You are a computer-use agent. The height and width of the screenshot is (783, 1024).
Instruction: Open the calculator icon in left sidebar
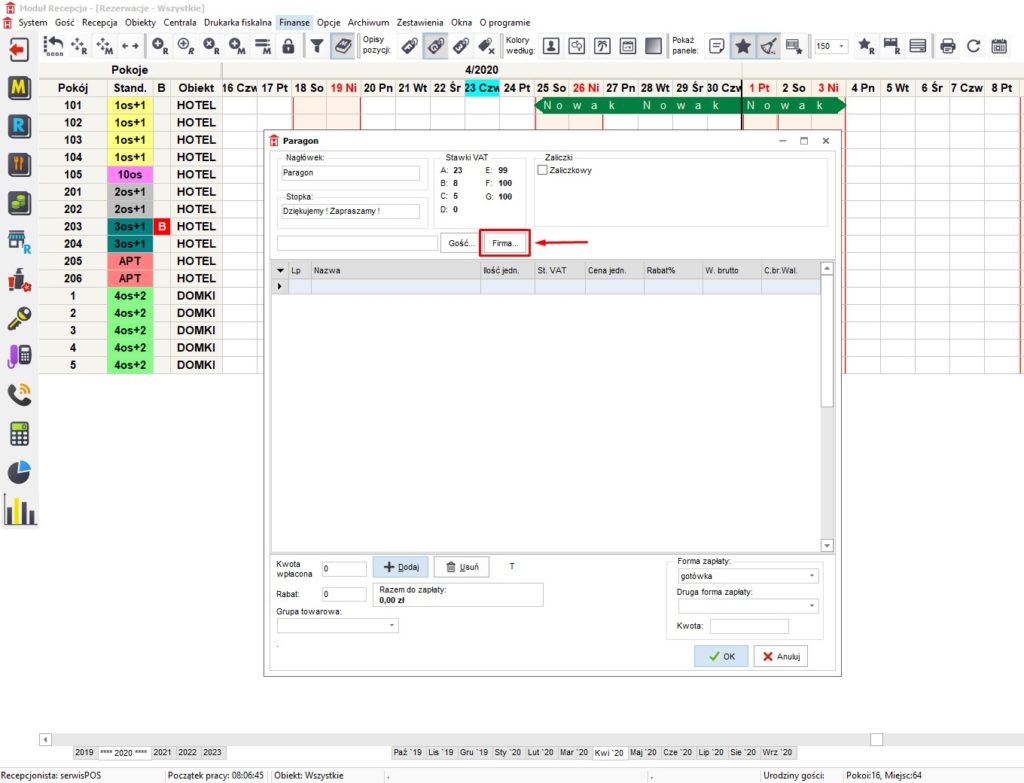(19, 433)
